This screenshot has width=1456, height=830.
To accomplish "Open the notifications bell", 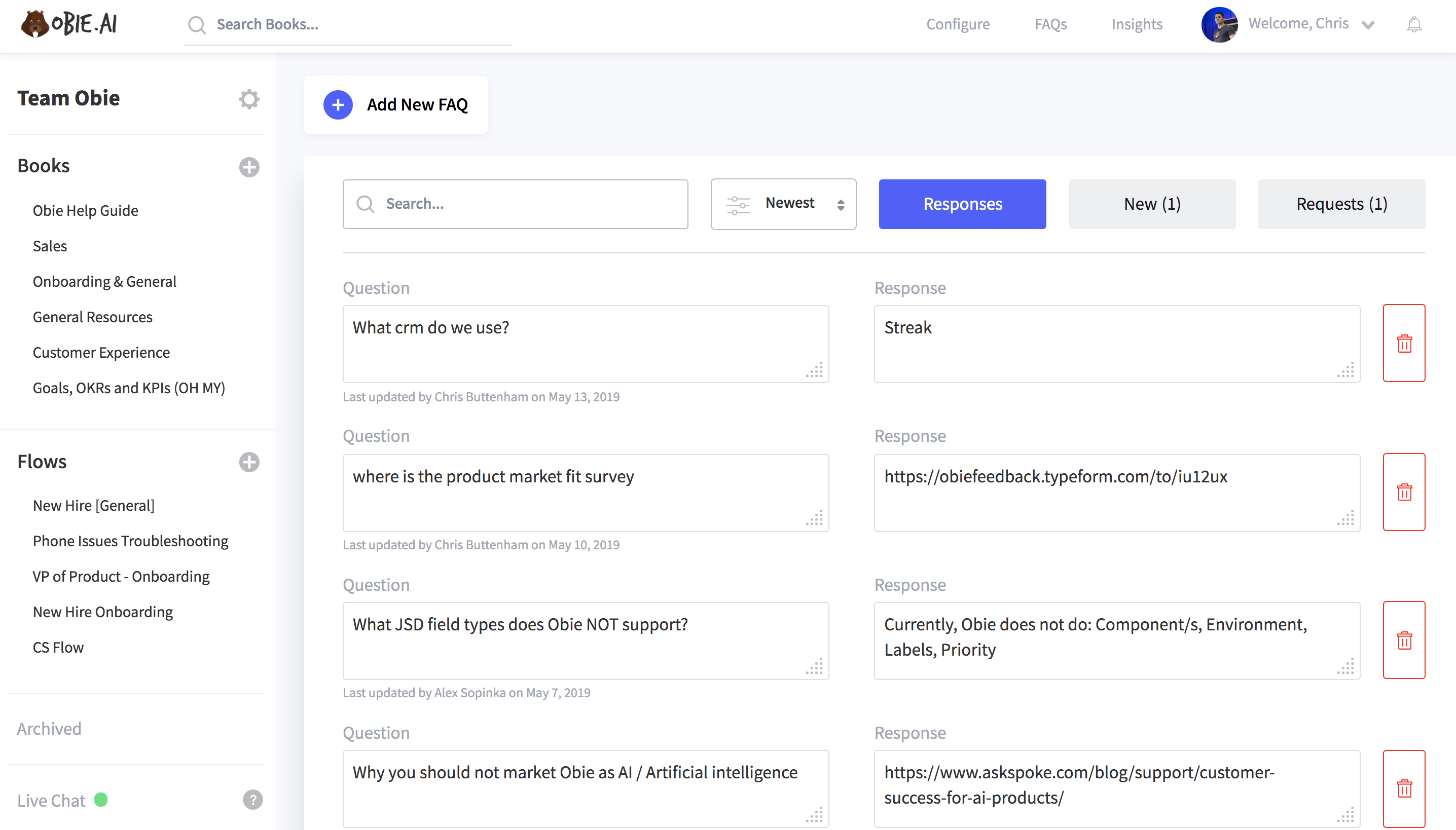I will click(1414, 24).
